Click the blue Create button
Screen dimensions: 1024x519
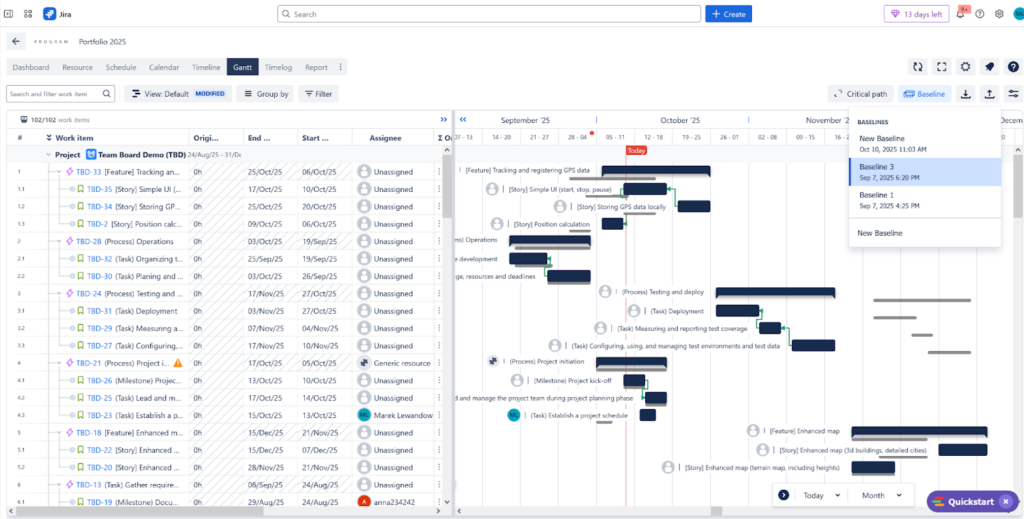728,14
